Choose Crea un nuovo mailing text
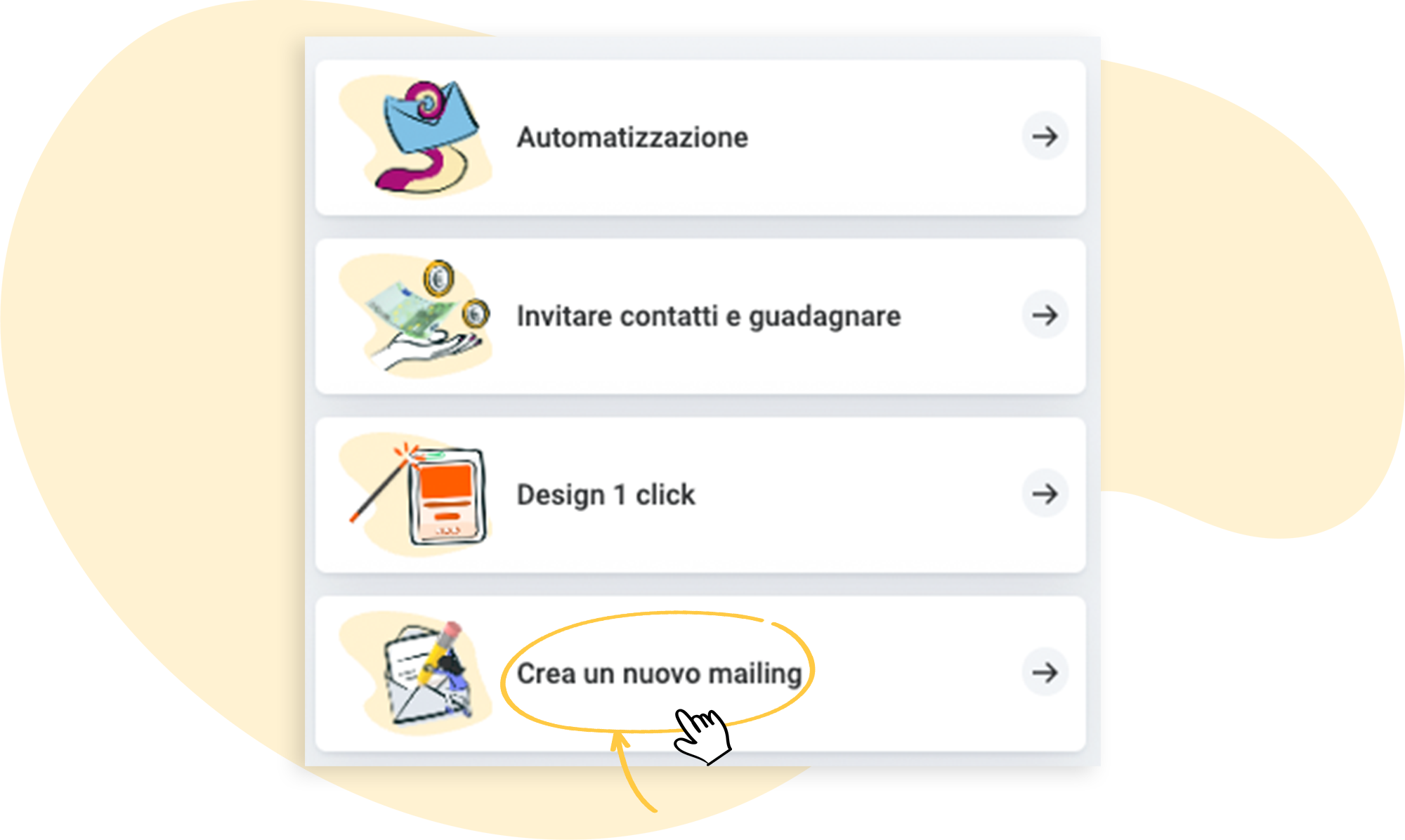1405x840 pixels. (659, 674)
